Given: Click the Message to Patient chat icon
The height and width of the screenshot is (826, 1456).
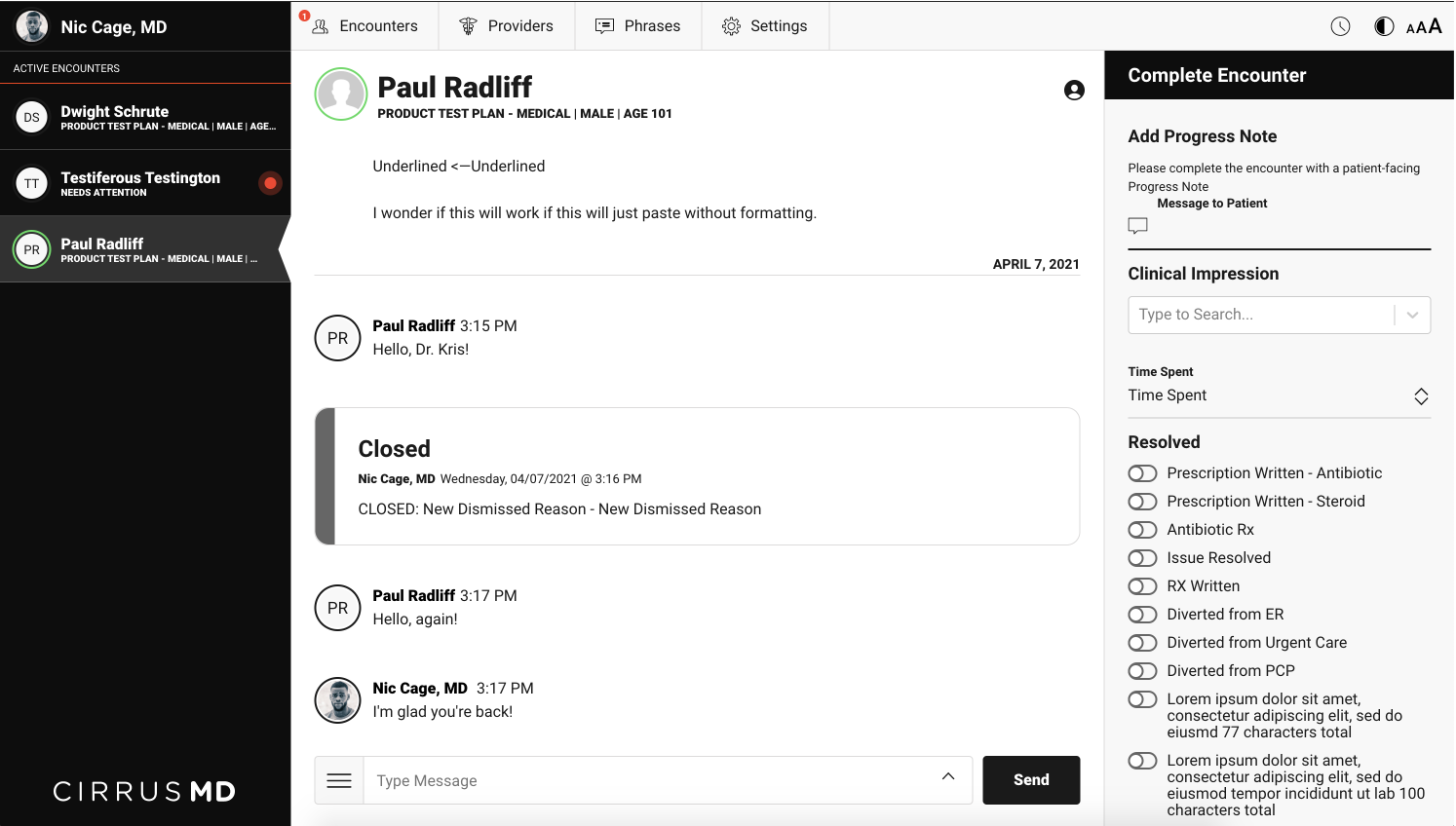Looking at the screenshot, I should 1137,225.
